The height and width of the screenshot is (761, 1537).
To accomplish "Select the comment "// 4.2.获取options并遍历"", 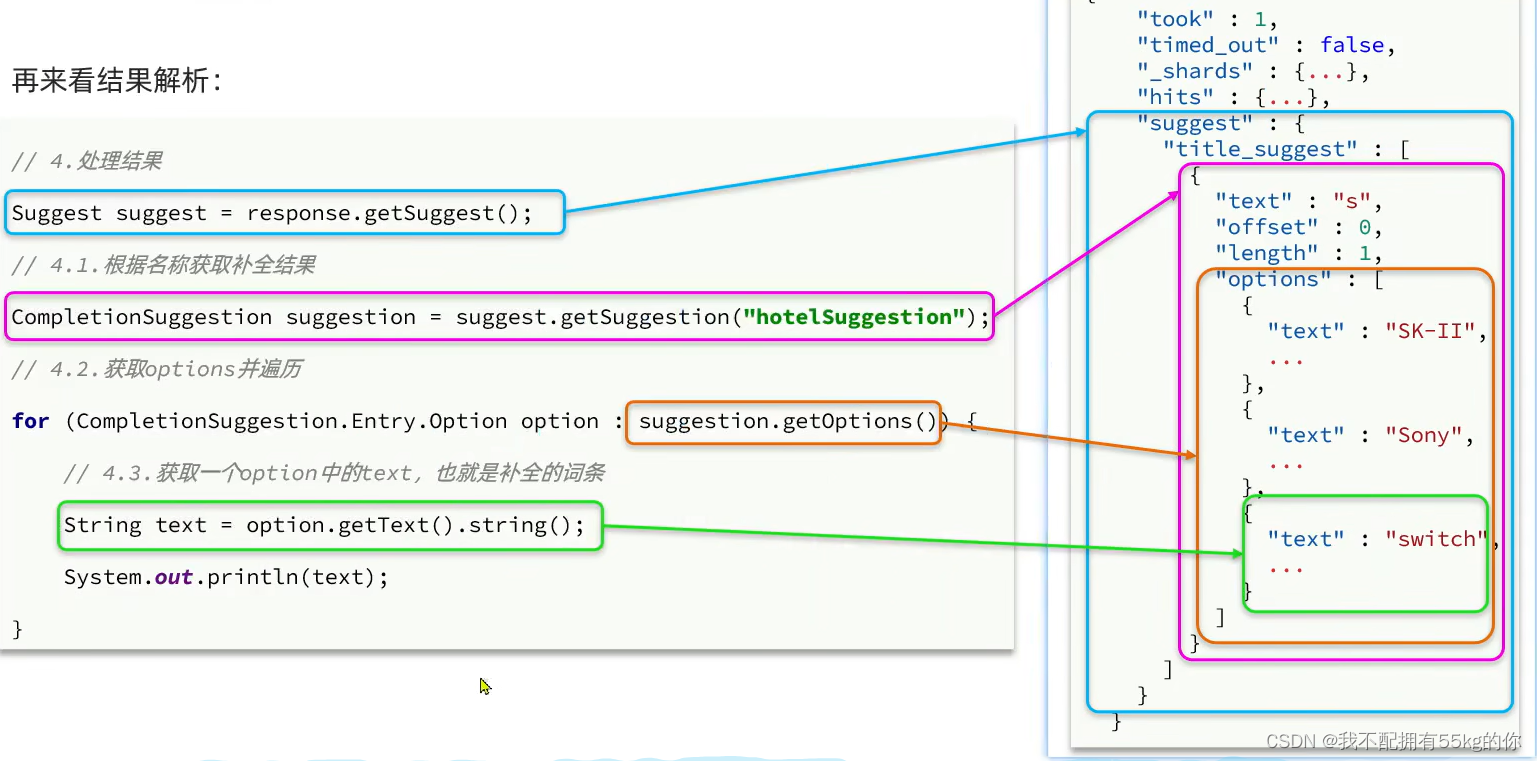I will pos(157,369).
